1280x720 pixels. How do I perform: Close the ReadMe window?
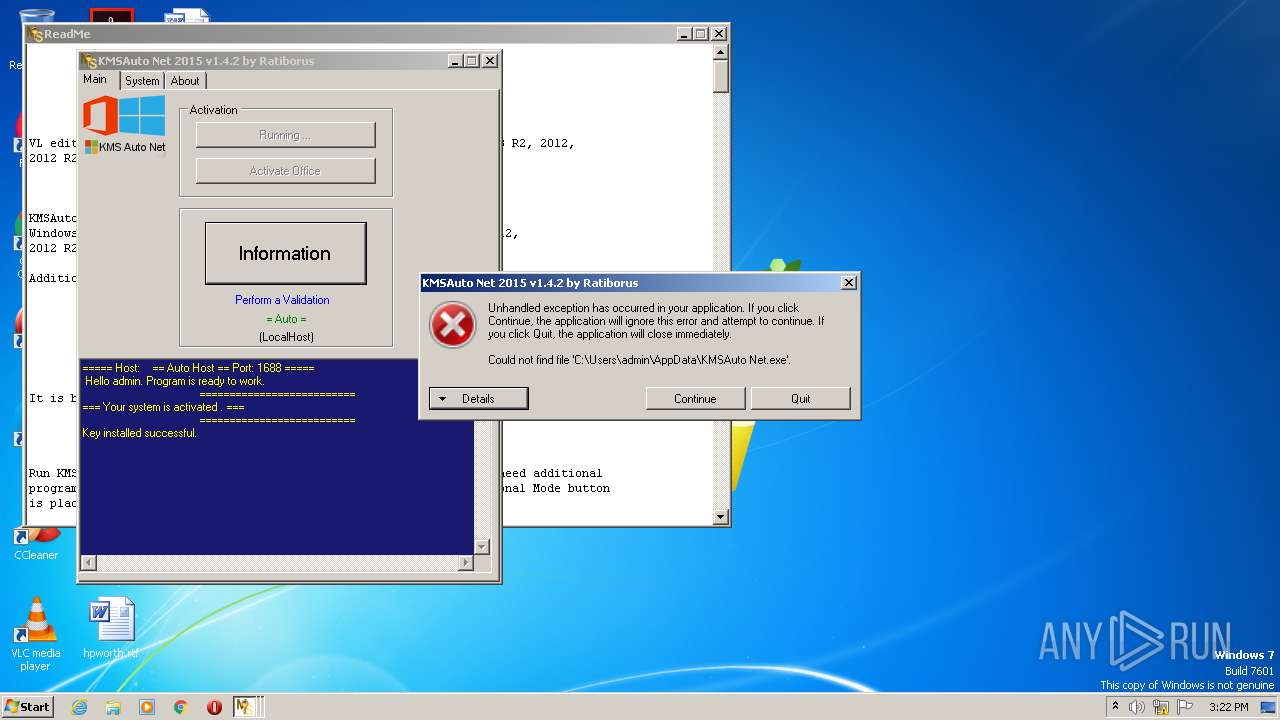[718, 34]
